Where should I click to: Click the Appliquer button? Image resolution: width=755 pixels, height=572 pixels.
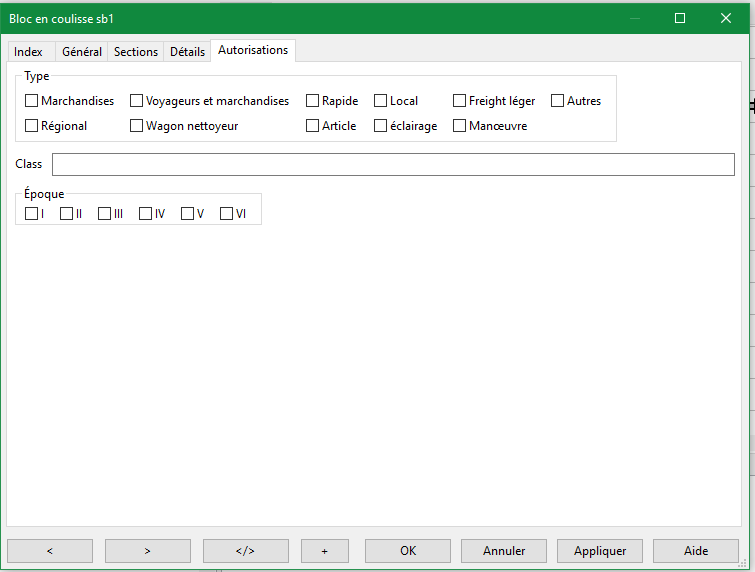(x=600, y=551)
